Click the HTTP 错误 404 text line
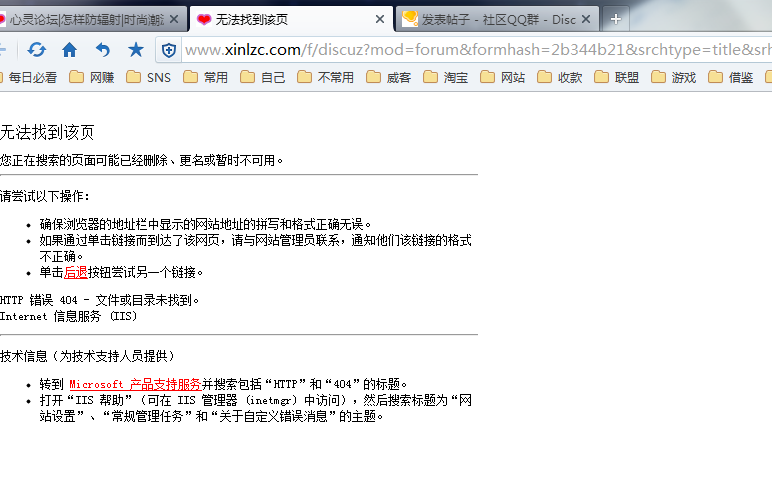Screen dimensions: 772x480 (99, 300)
